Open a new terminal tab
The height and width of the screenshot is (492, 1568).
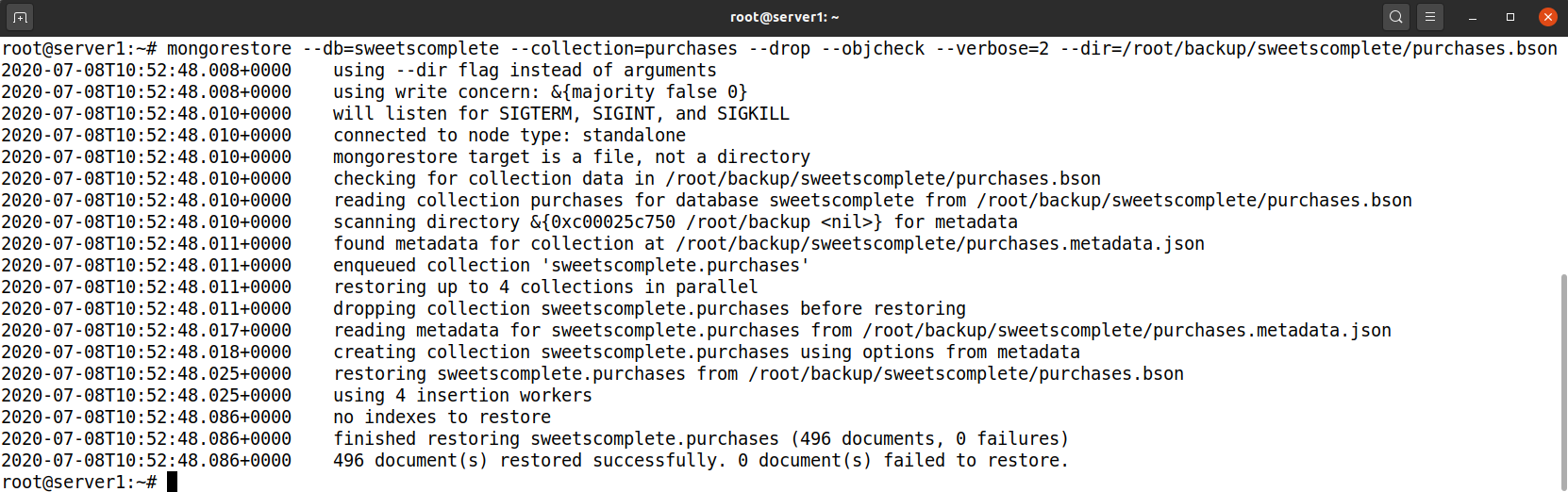coord(20,17)
